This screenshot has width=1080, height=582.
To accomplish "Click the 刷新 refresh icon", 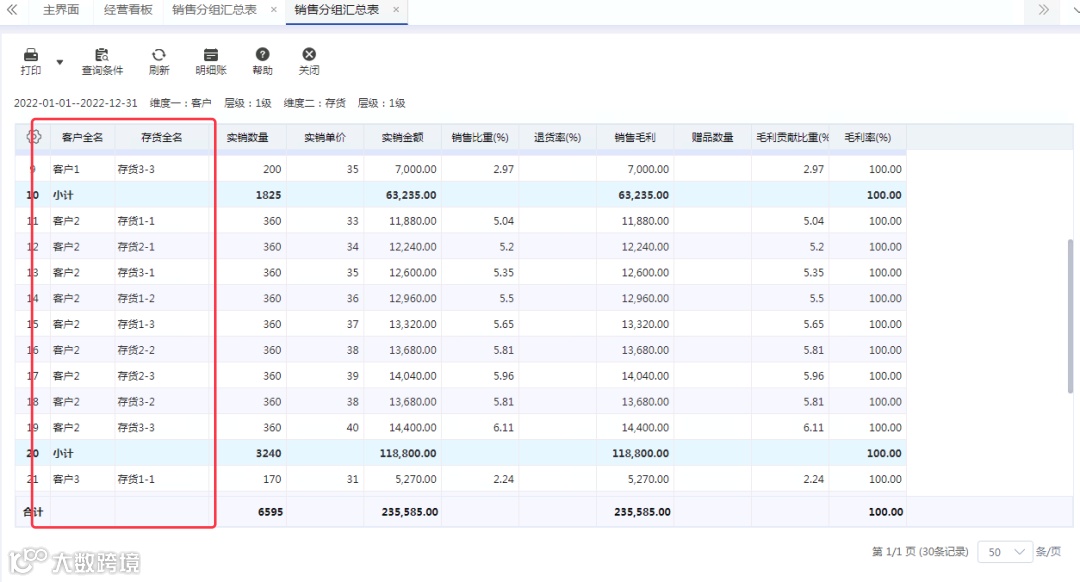I will click(158, 61).
